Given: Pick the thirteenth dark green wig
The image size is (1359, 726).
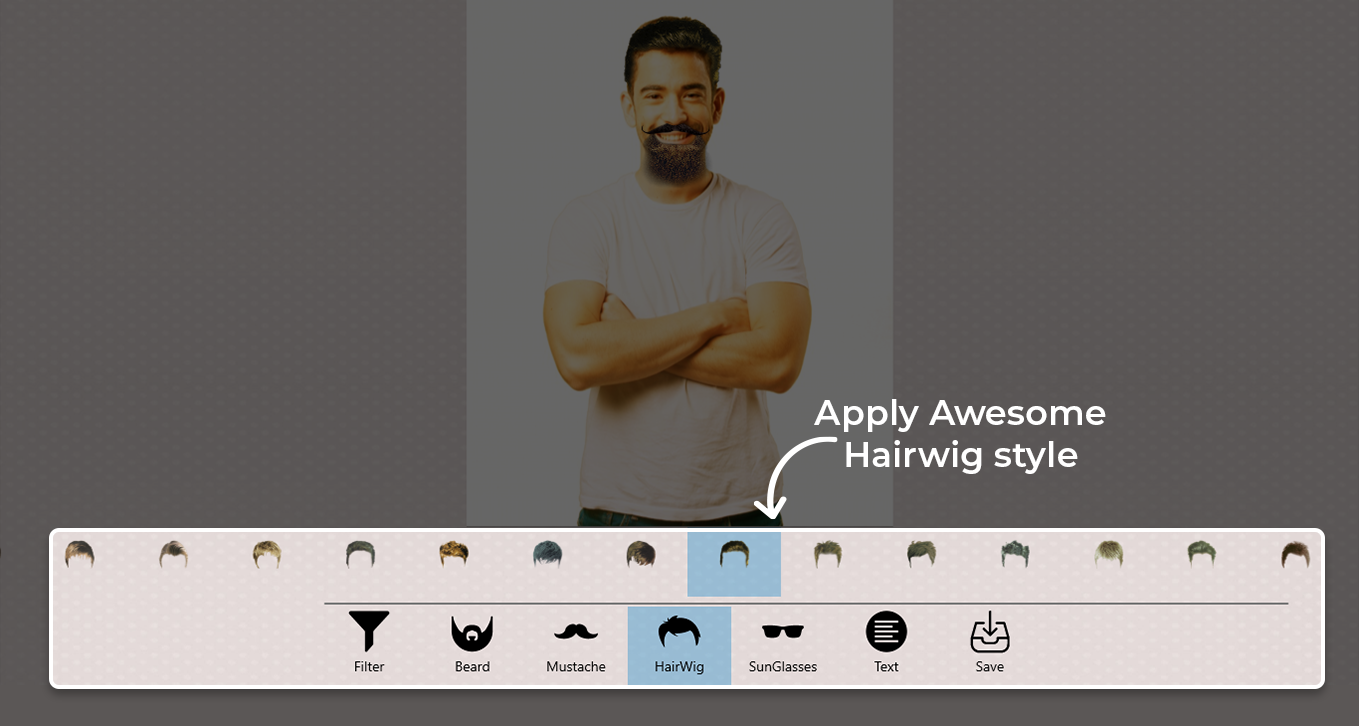Looking at the screenshot, I should (1202, 554).
